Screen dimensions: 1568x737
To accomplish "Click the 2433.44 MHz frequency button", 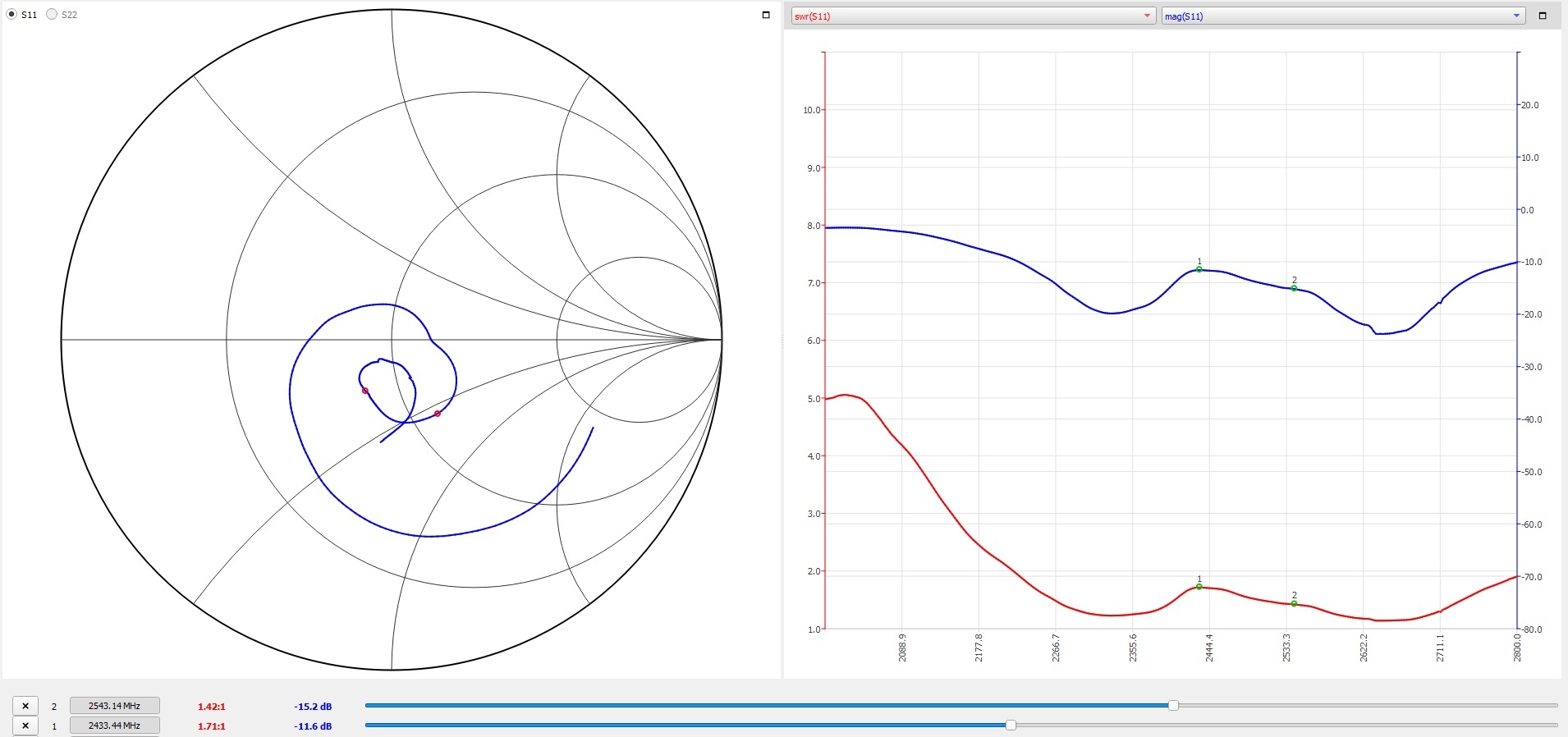I will click(114, 726).
